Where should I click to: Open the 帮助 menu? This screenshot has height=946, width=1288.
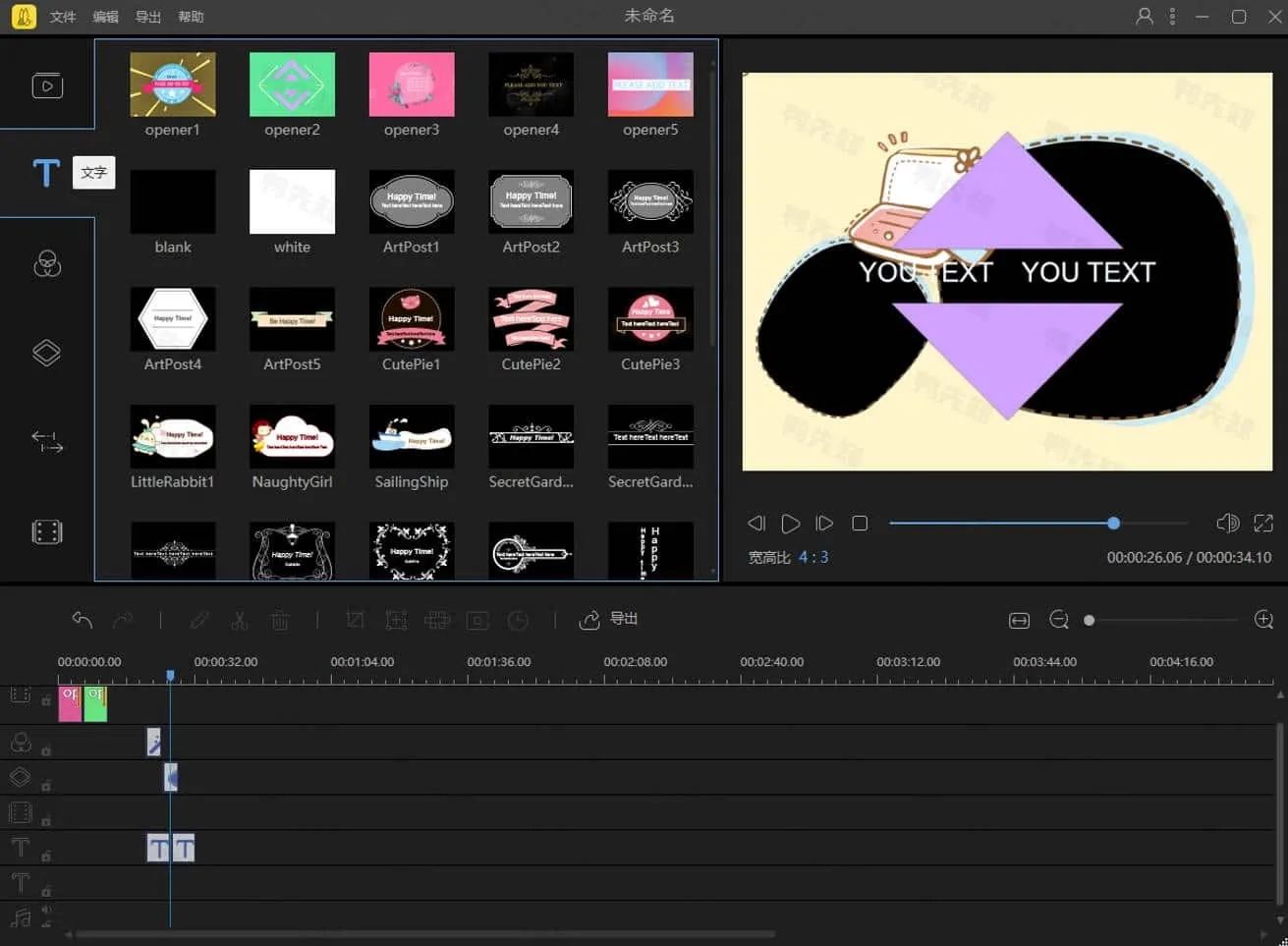[x=191, y=17]
